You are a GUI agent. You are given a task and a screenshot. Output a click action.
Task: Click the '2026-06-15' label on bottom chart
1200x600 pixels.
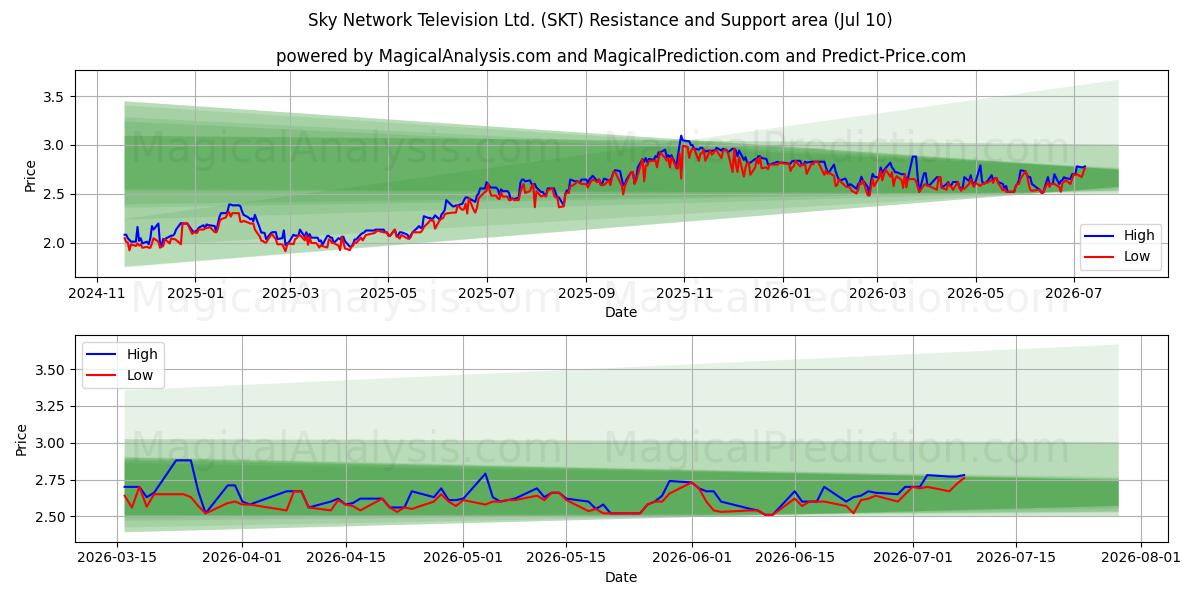(795, 560)
